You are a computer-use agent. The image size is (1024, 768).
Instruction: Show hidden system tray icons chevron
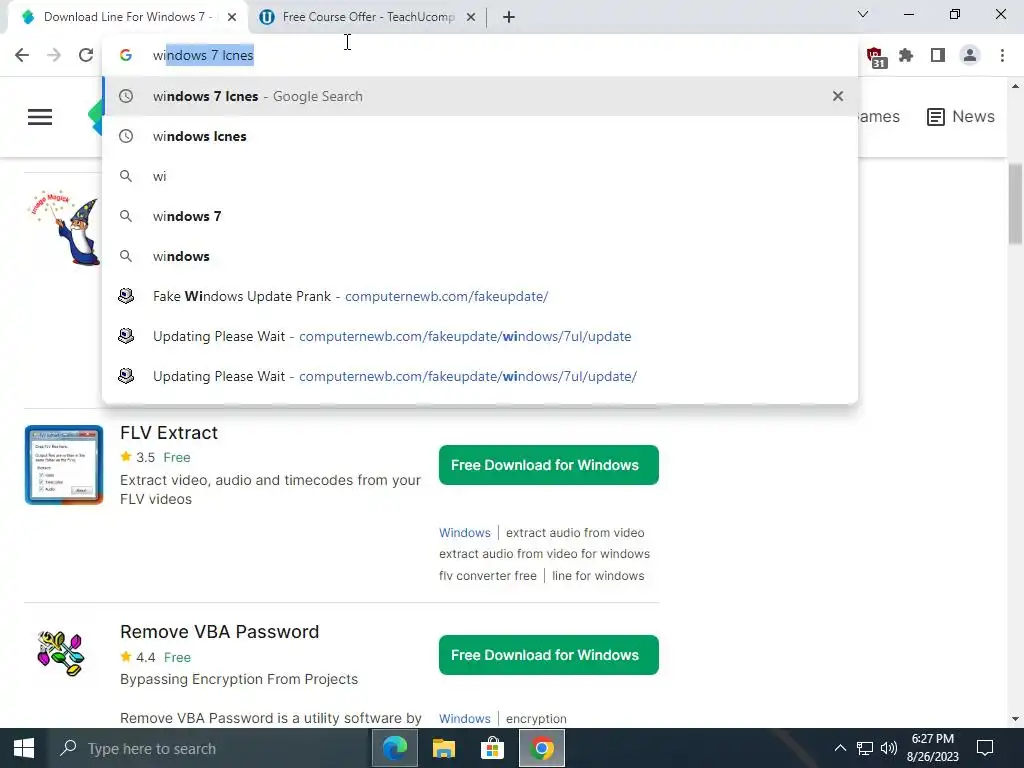[840, 748]
